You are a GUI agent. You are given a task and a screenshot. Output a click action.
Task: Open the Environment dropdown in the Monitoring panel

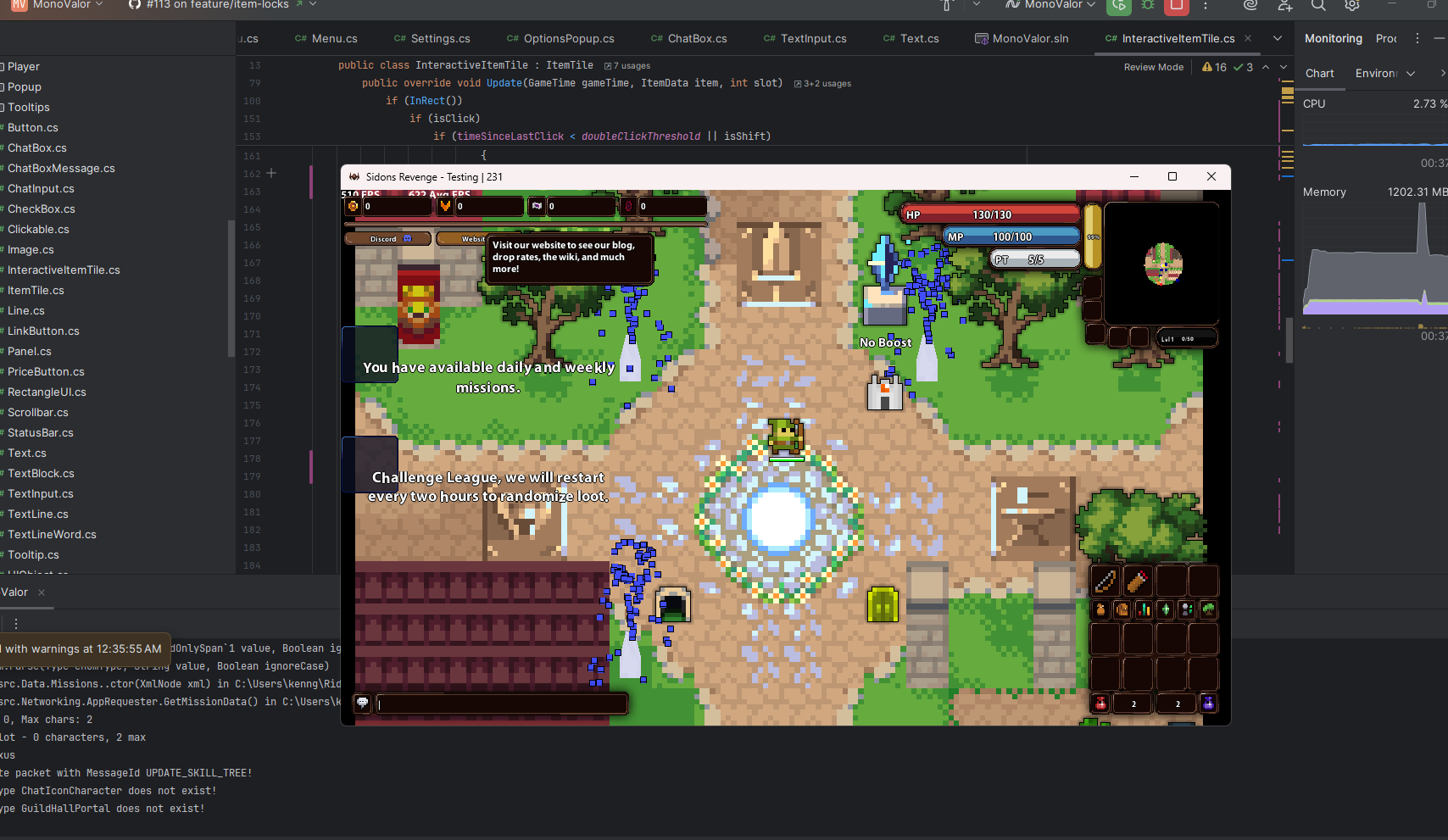click(x=1382, y=73)
